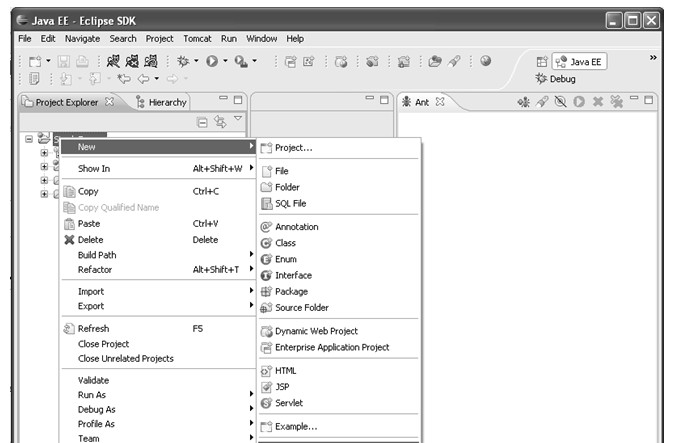
Task: Open the dropdown arrow beside External Tools icon
Action: (254, 61)
